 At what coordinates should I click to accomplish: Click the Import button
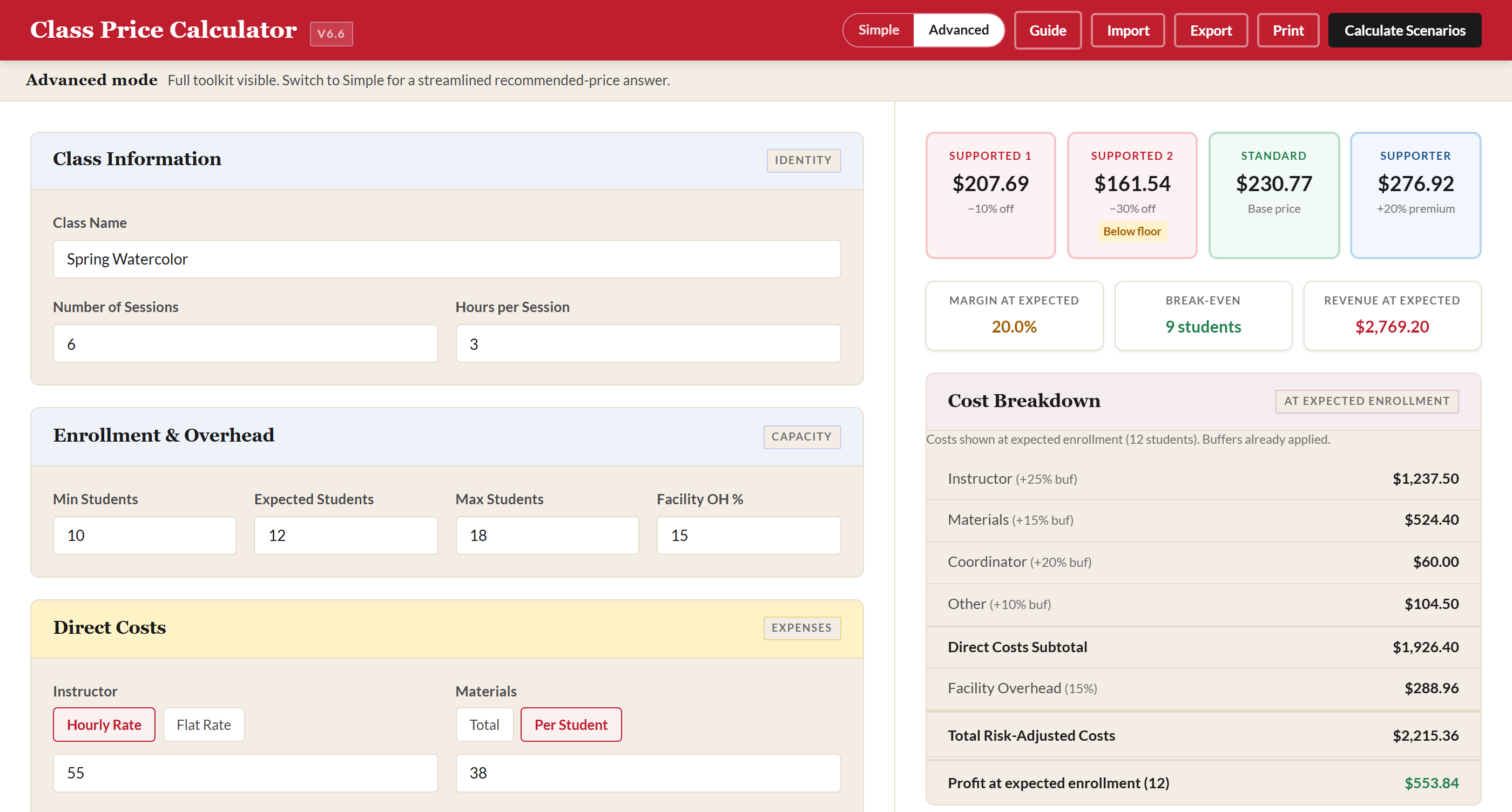point(1128,31)
